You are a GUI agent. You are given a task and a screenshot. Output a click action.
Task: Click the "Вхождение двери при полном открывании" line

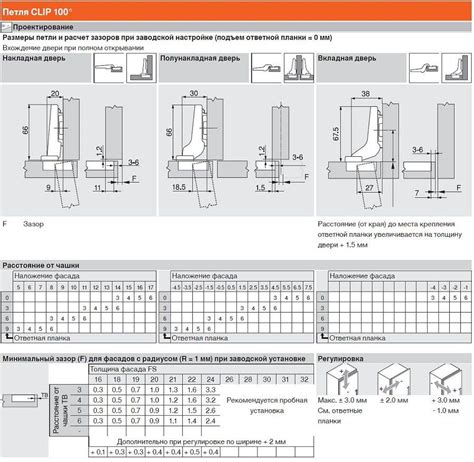click(73, 48)
